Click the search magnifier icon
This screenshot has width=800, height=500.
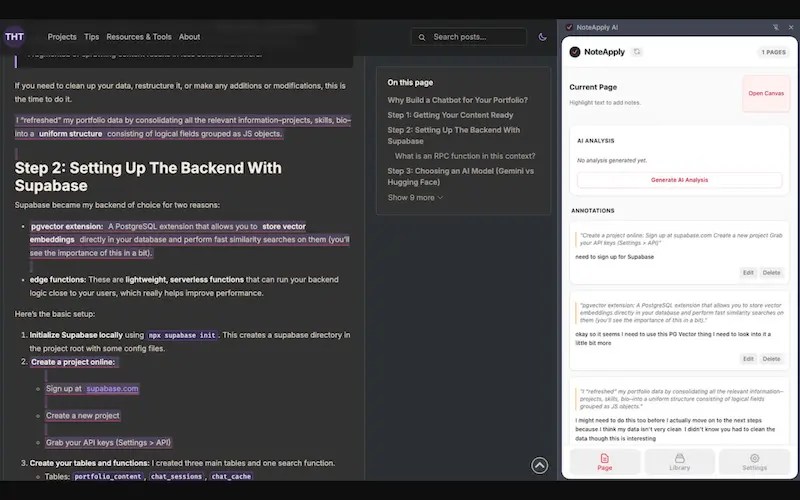click(x=422, y=37)
